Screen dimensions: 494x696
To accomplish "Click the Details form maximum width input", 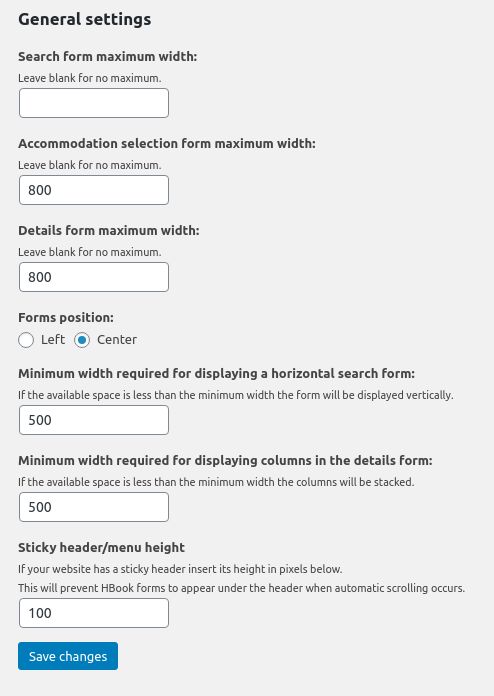I will coord(94,277).
